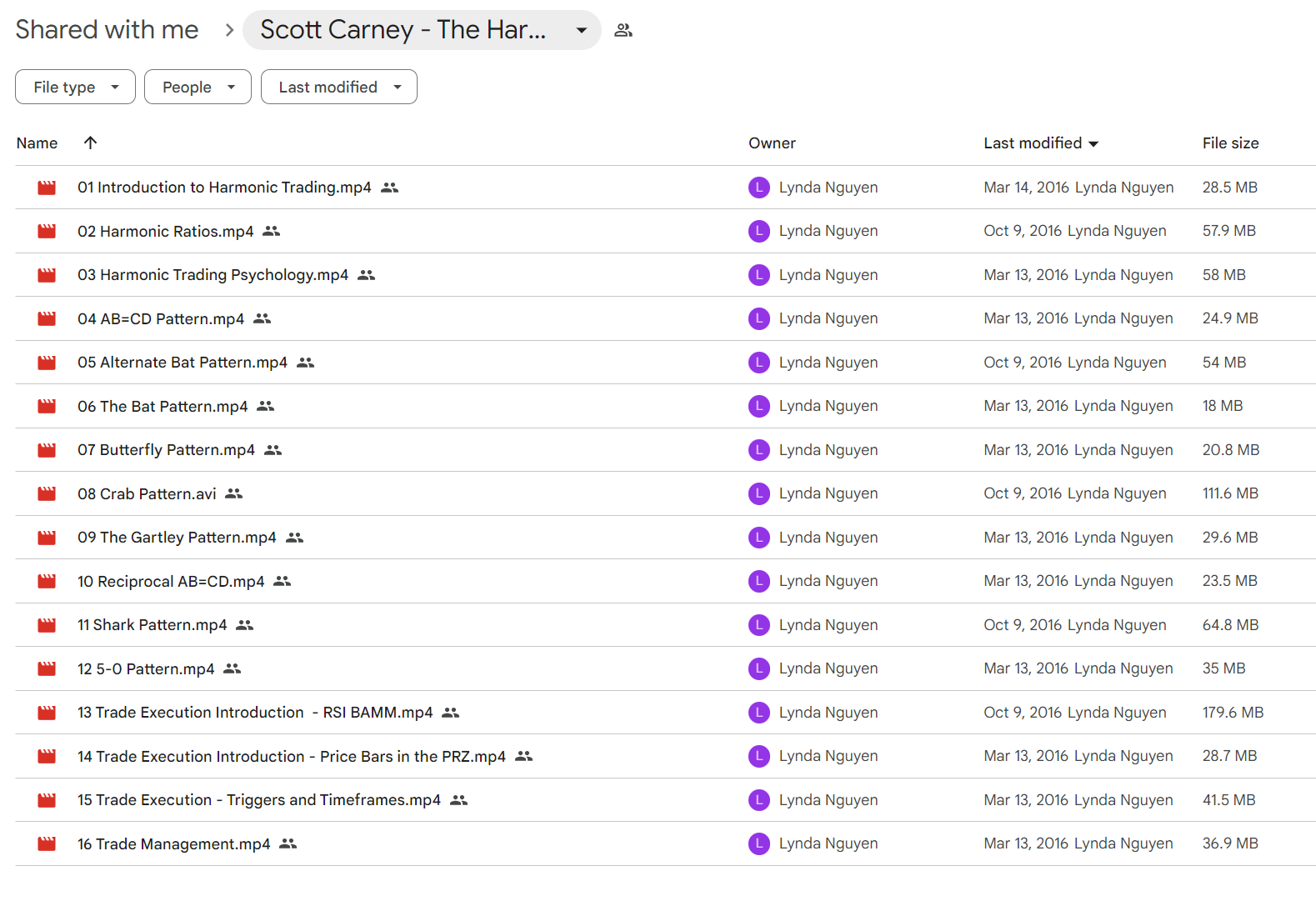The width and height of the screenshot is (1316, 901).
Task: Click Oct 9, 2016 date in Shark Pattern row
Action: 1023,625
